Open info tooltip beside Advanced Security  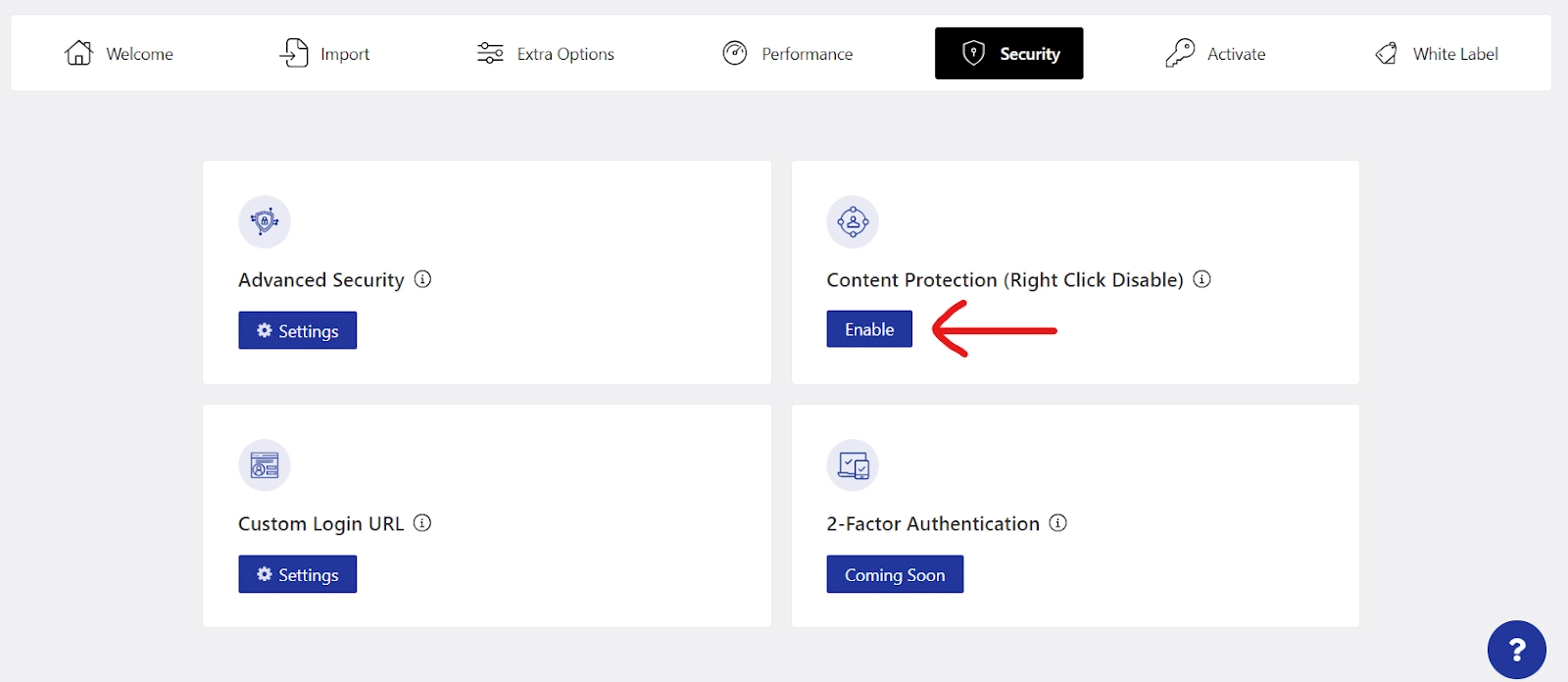pos(422,279)
